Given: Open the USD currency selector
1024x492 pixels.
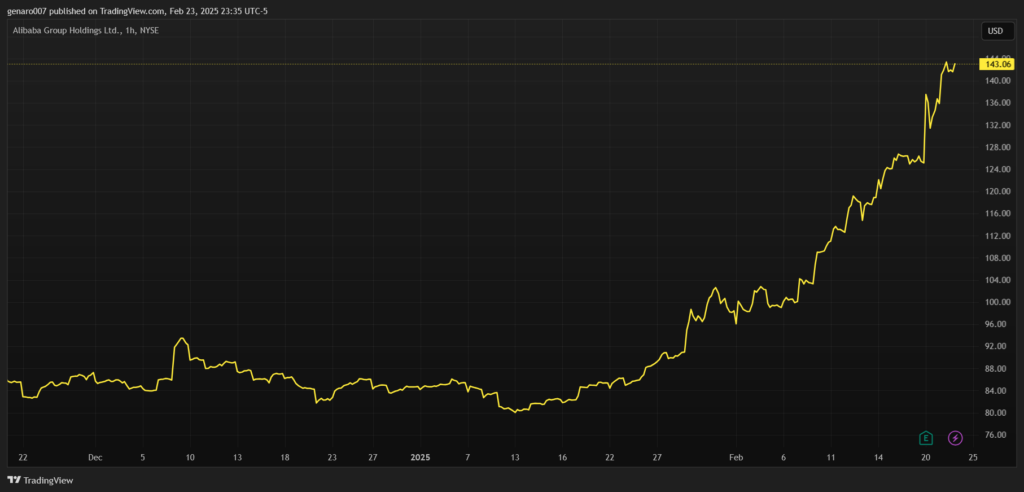Looking at the screenshot, I should point(995,31).
